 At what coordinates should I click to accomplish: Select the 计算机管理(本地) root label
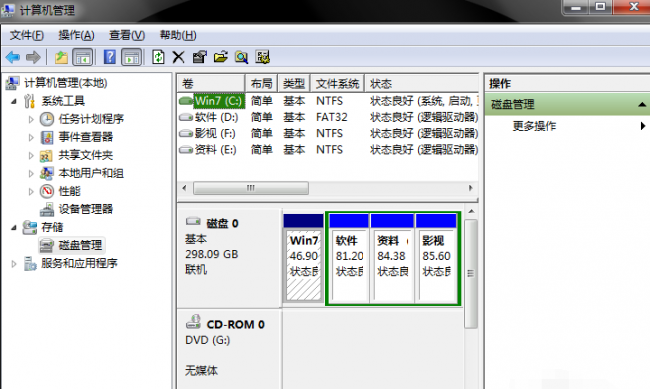click(x=65, y=83)
